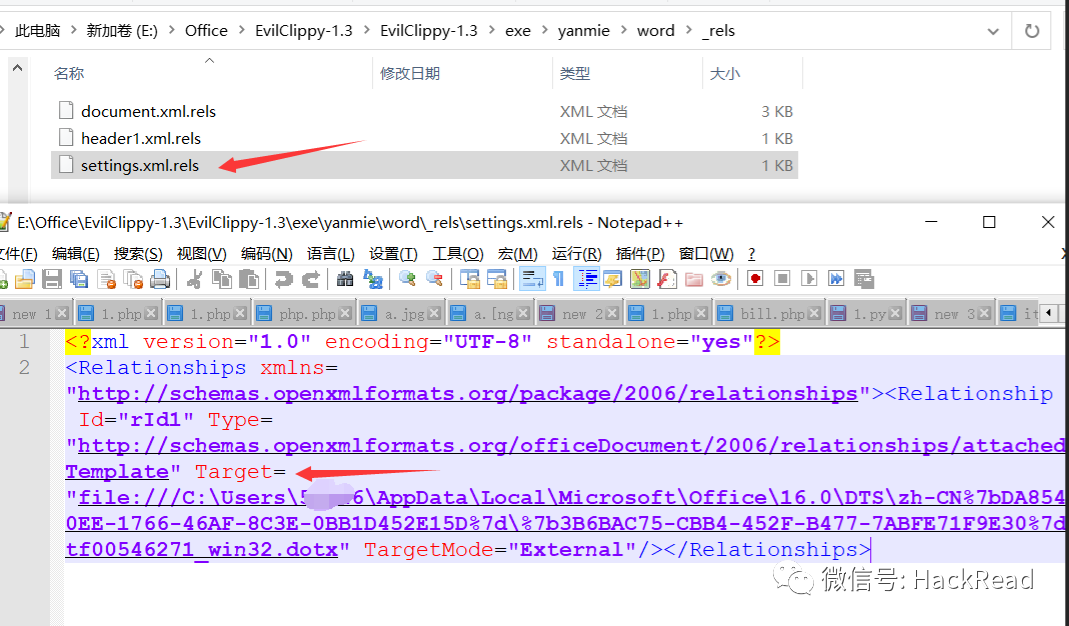Expand the chevron after Office breadcrumb
Viewport: 1069px width, 626px height.
242,31
